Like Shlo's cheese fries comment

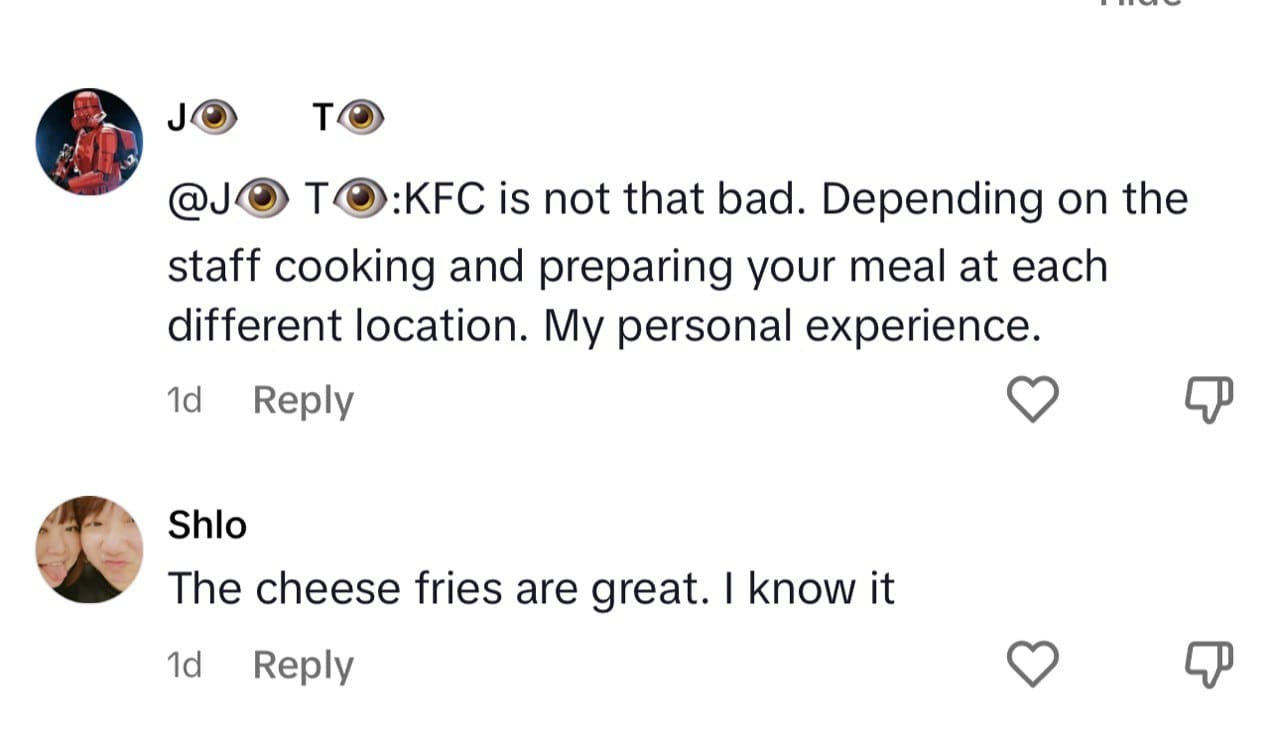click(x=1031, y=665)
